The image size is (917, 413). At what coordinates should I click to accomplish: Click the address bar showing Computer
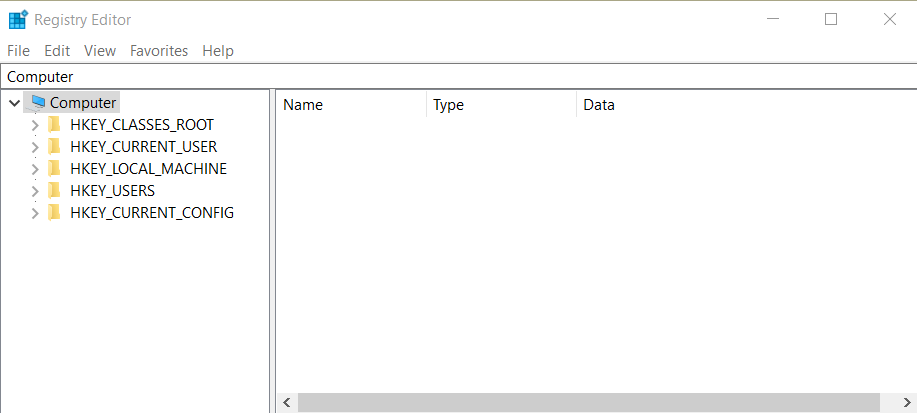[458, 77]
